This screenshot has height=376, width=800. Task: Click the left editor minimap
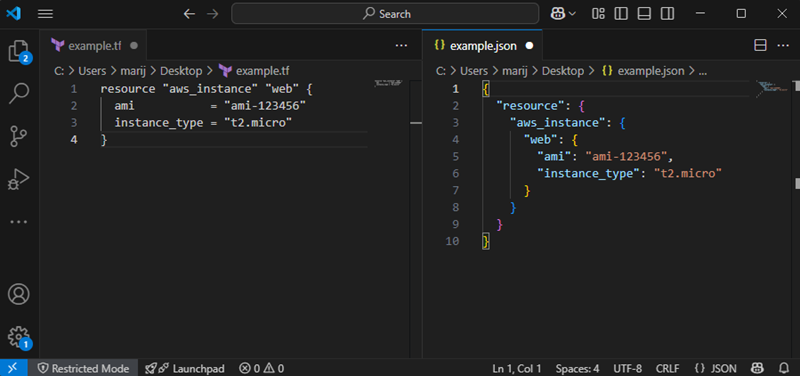click(x=388, y=83)
